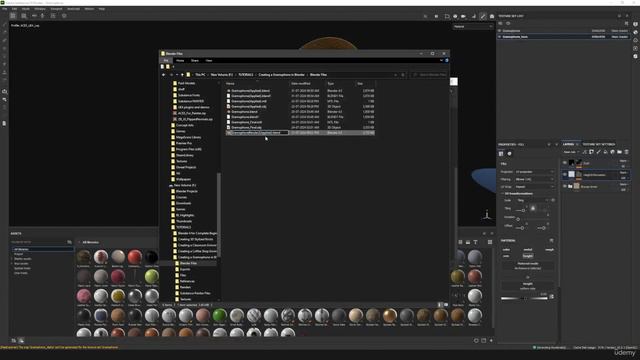Screen dimensions: 640x360
Task: Open the Iray render camera icon
Action: click(492, 16)
